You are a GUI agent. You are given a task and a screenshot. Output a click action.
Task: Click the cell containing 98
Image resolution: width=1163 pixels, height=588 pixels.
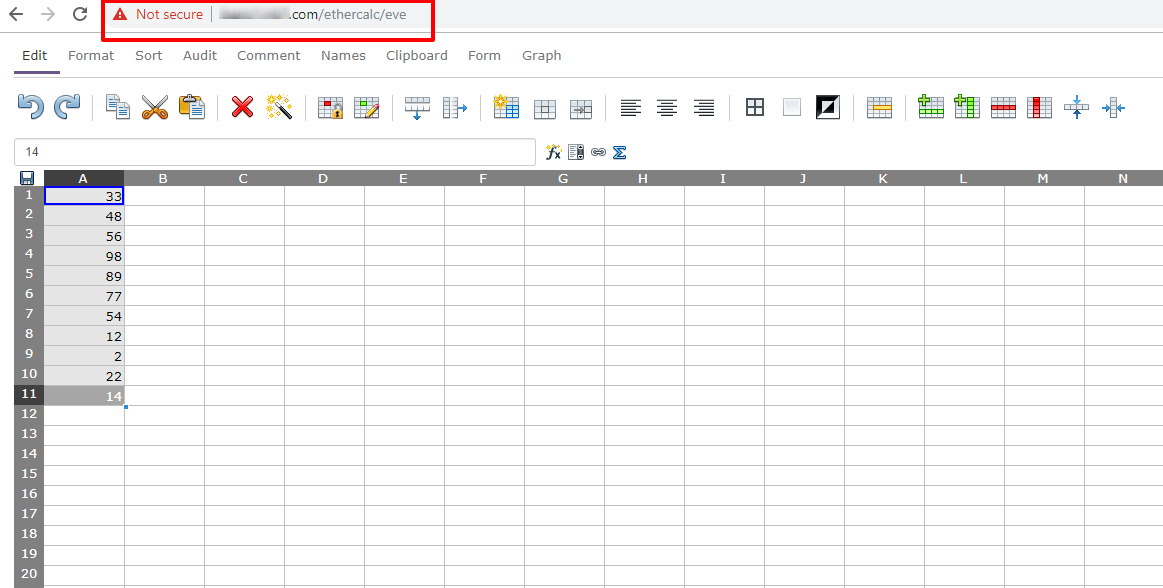pyautogui.click(x=85, y=256)
